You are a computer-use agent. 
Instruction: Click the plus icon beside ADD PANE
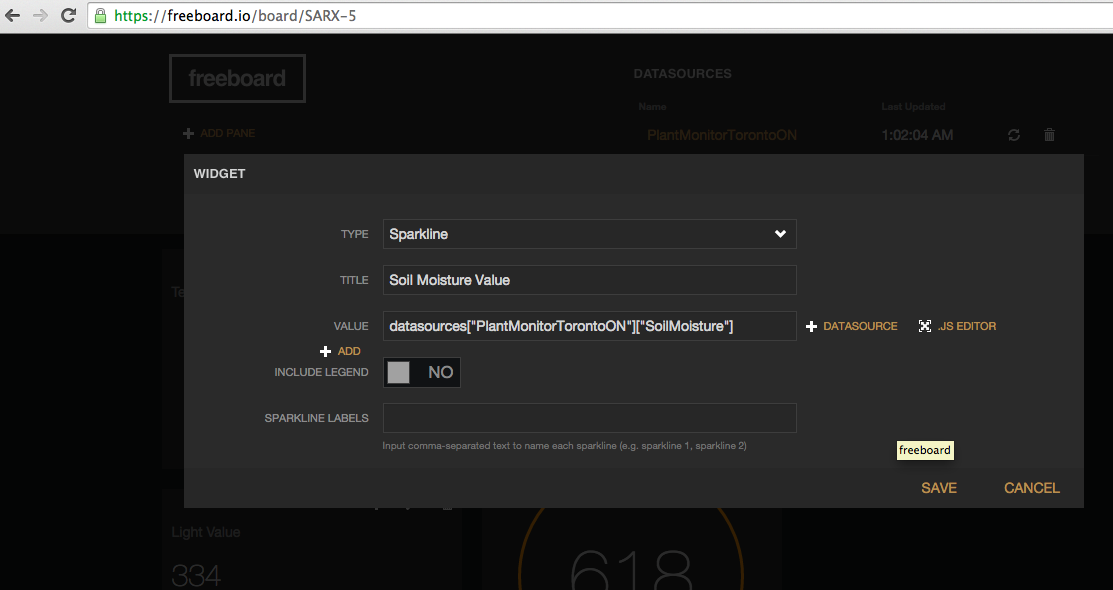click(188, 133)
